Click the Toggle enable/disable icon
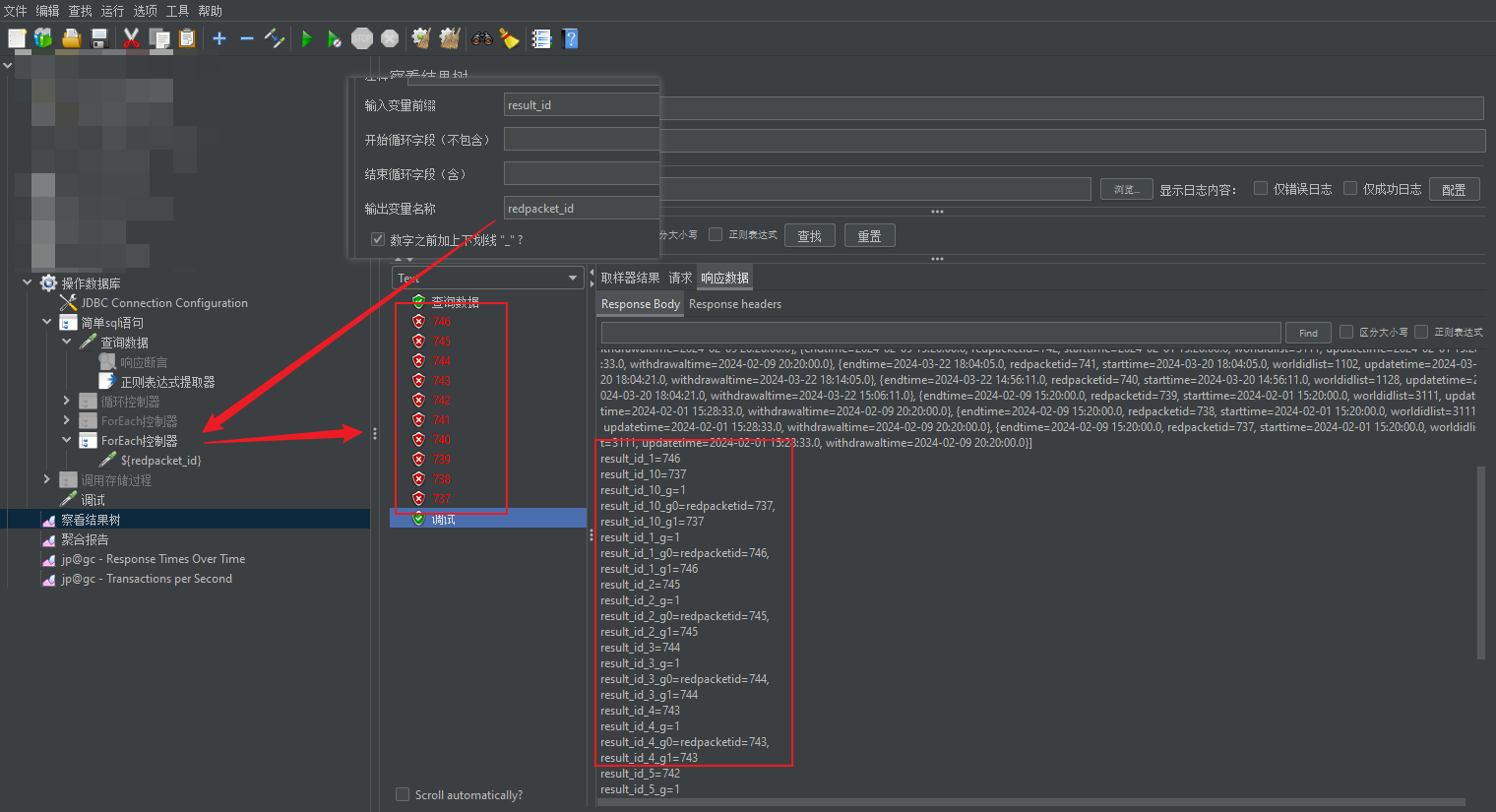The width and height of the screenshot is (1496, 812). click(275, 38)
